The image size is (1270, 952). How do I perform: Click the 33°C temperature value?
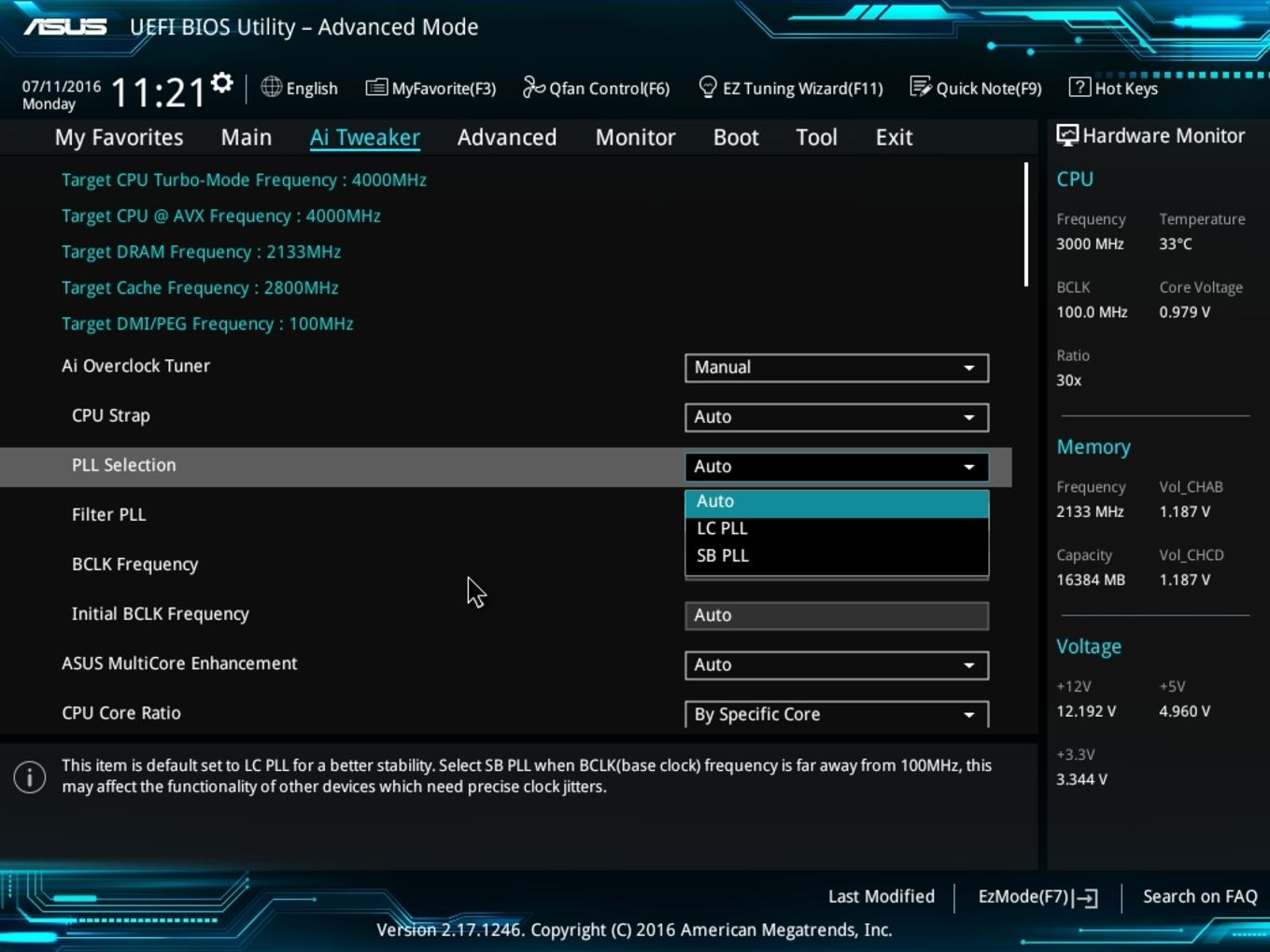coord(1176,244)
